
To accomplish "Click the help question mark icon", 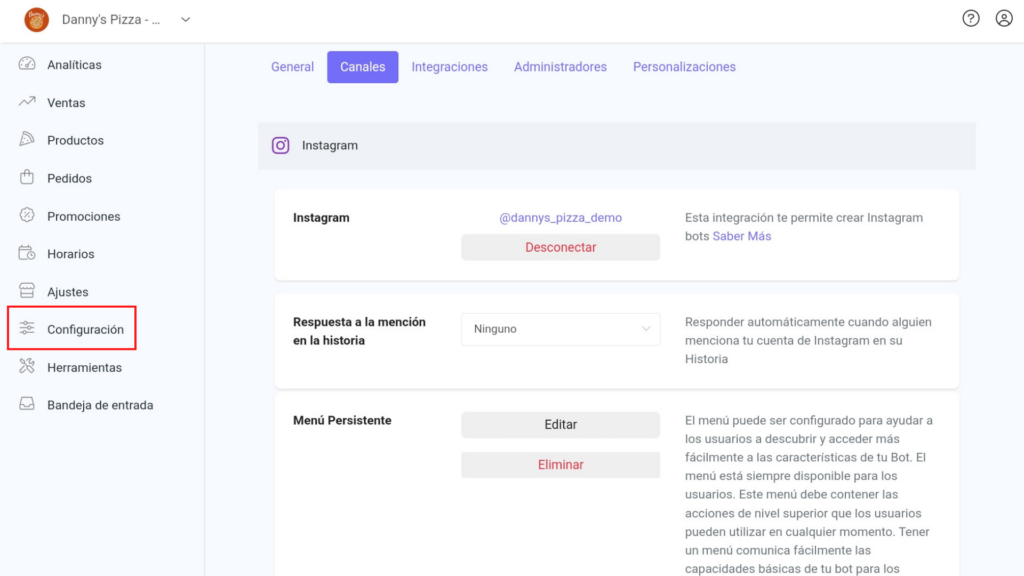I will pos(970,18).
